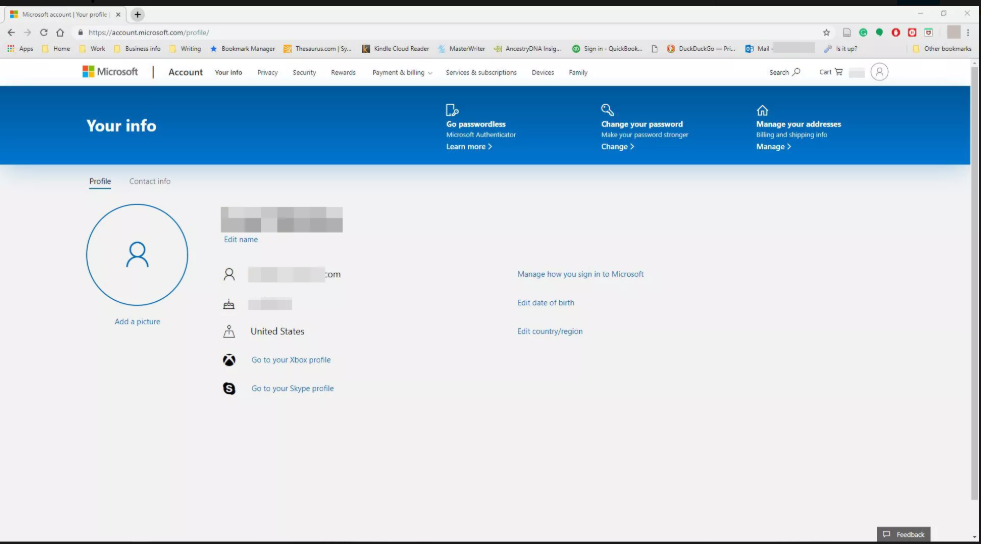Open the browser home page icon
The height and width of the screenshot is (544, 981).
pyautogui.click(x=60, y=33)
